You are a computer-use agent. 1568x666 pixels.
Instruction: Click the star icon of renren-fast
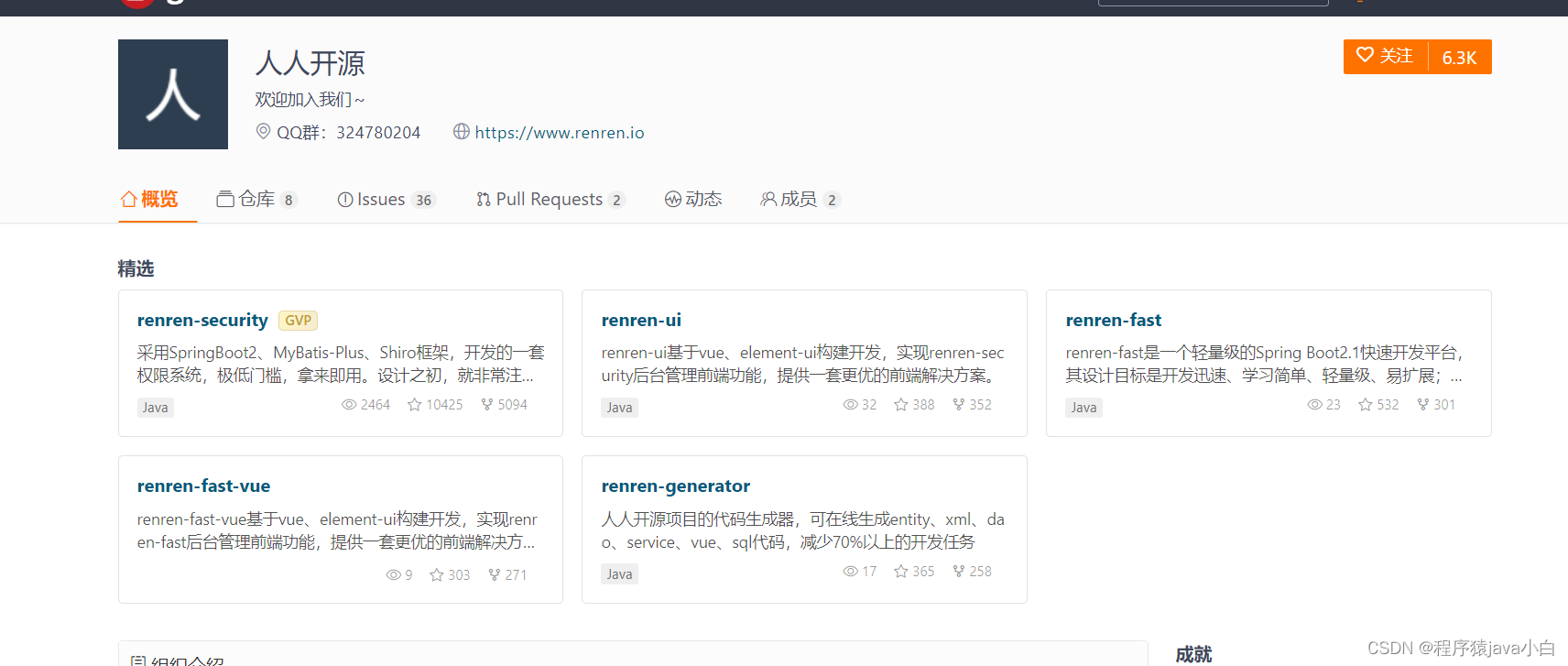[1366, 404]
